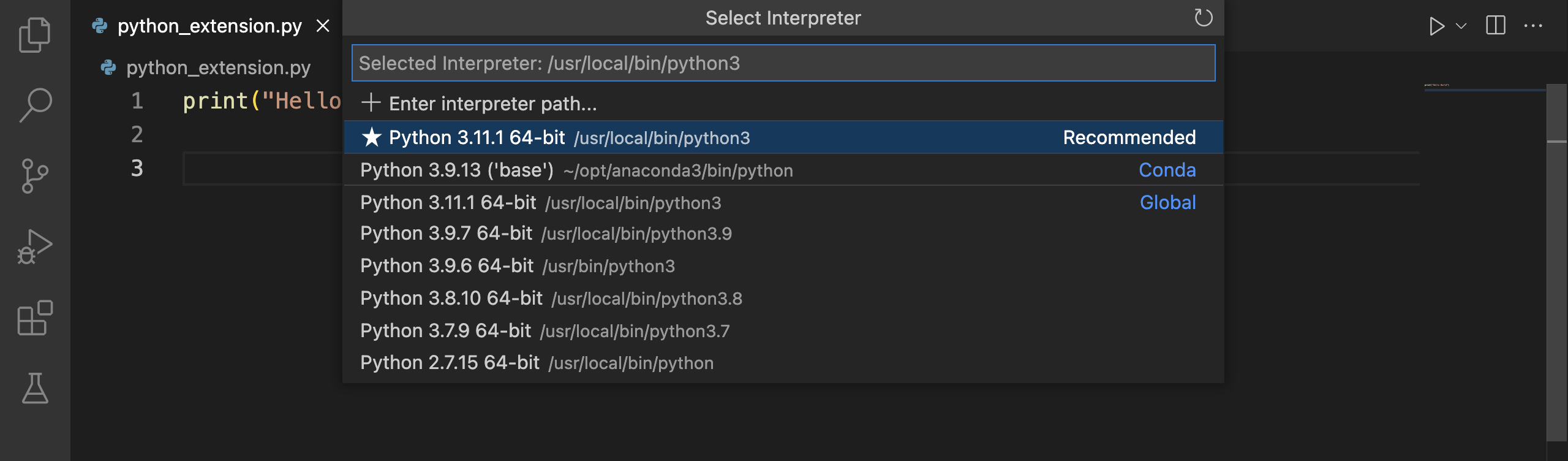Open the Extensions view icon

pos(35,318)
